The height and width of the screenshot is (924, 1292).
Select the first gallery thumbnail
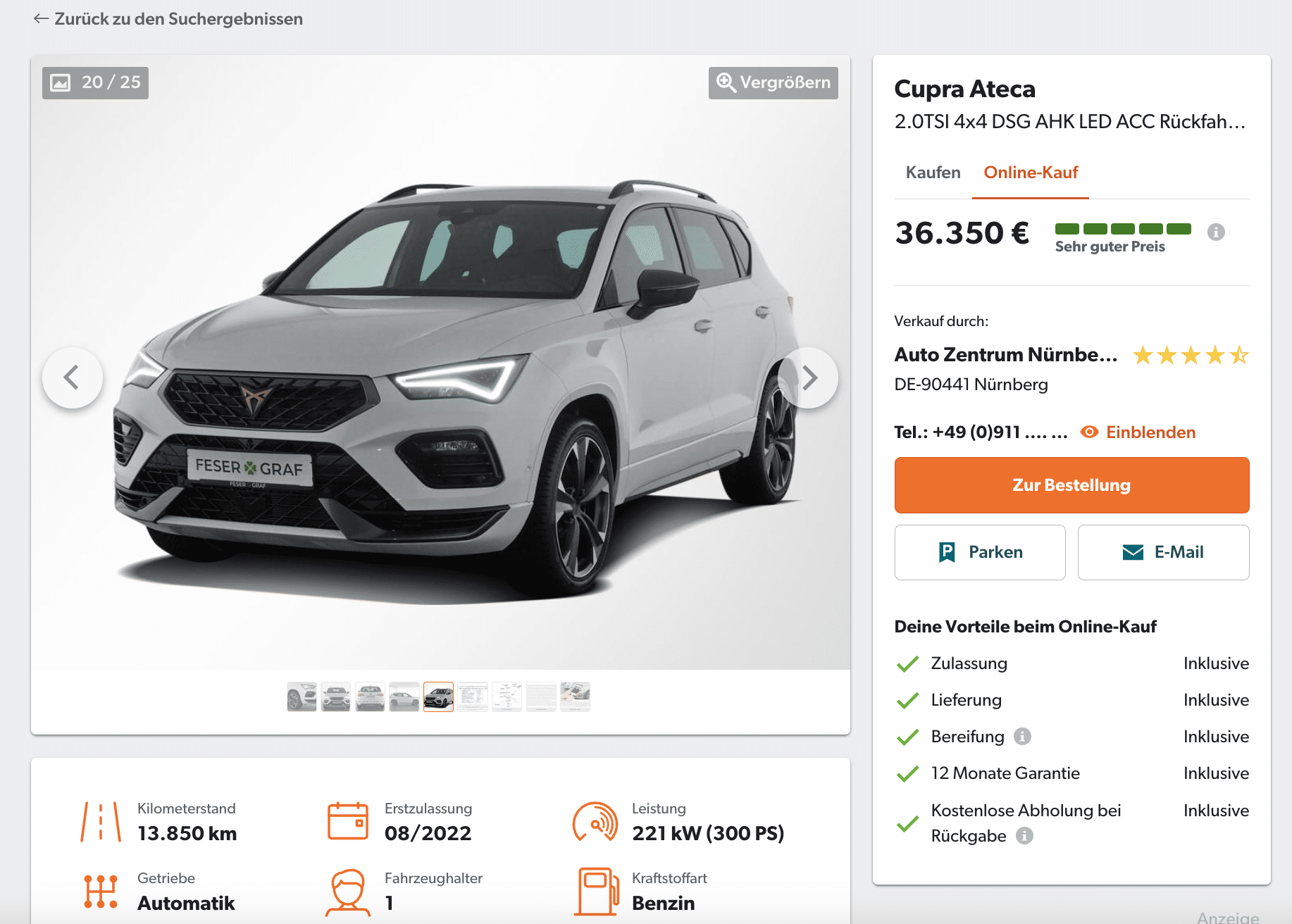(302, 697)
